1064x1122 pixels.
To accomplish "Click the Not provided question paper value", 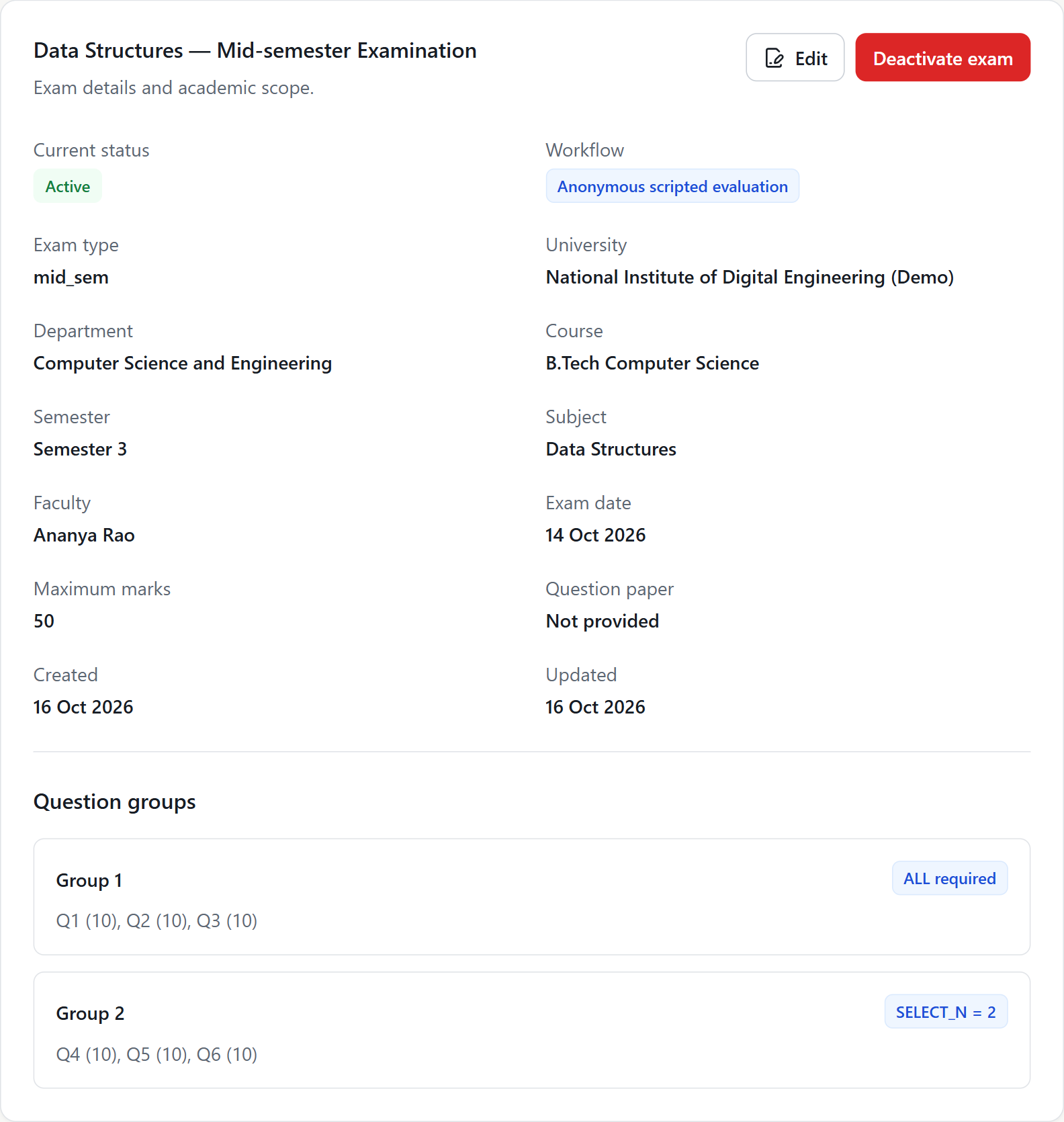I will click(x=602, y=621).
